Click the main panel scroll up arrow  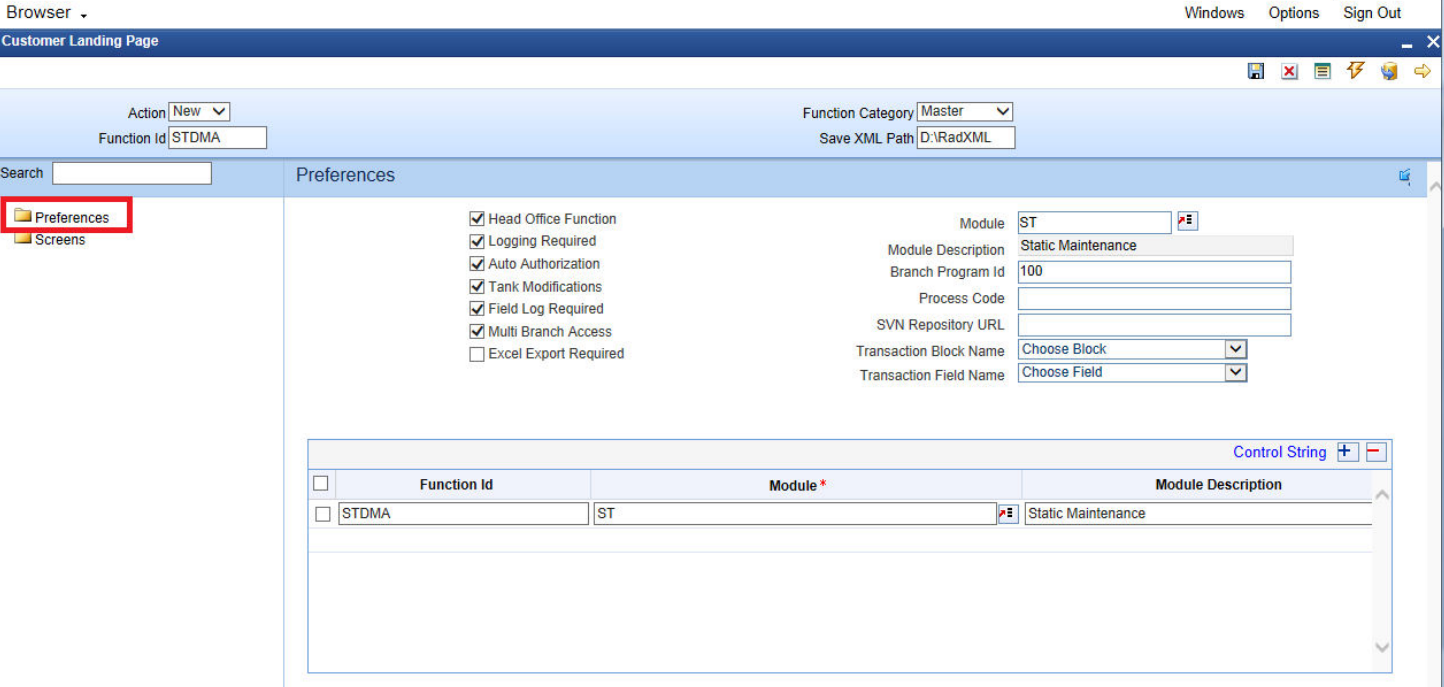pos(1435,187)
